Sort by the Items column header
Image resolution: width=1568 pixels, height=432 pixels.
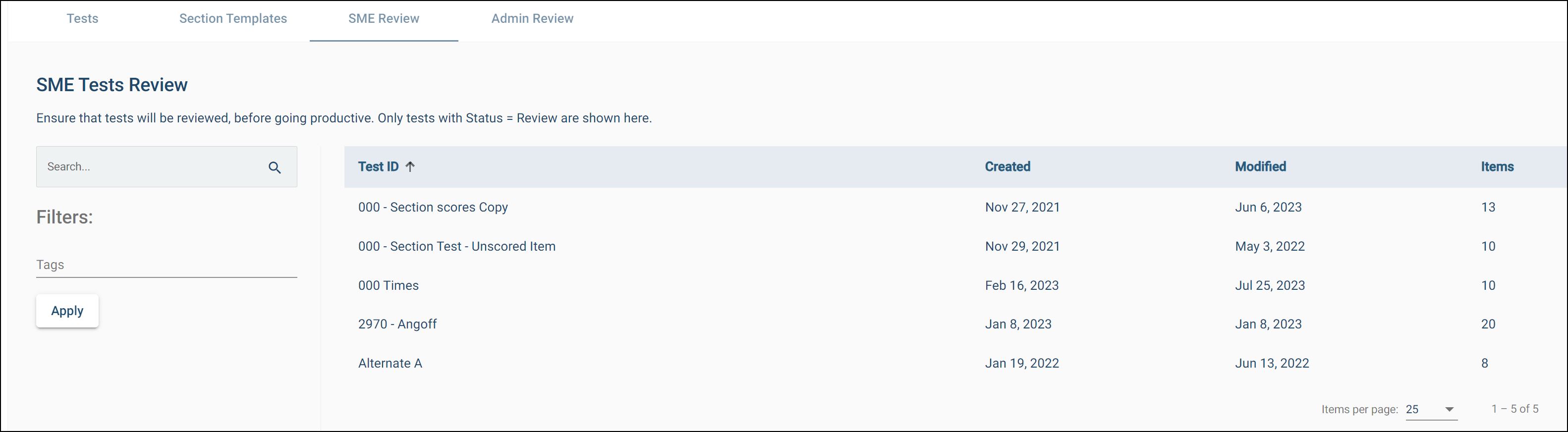pos(1497,167)
